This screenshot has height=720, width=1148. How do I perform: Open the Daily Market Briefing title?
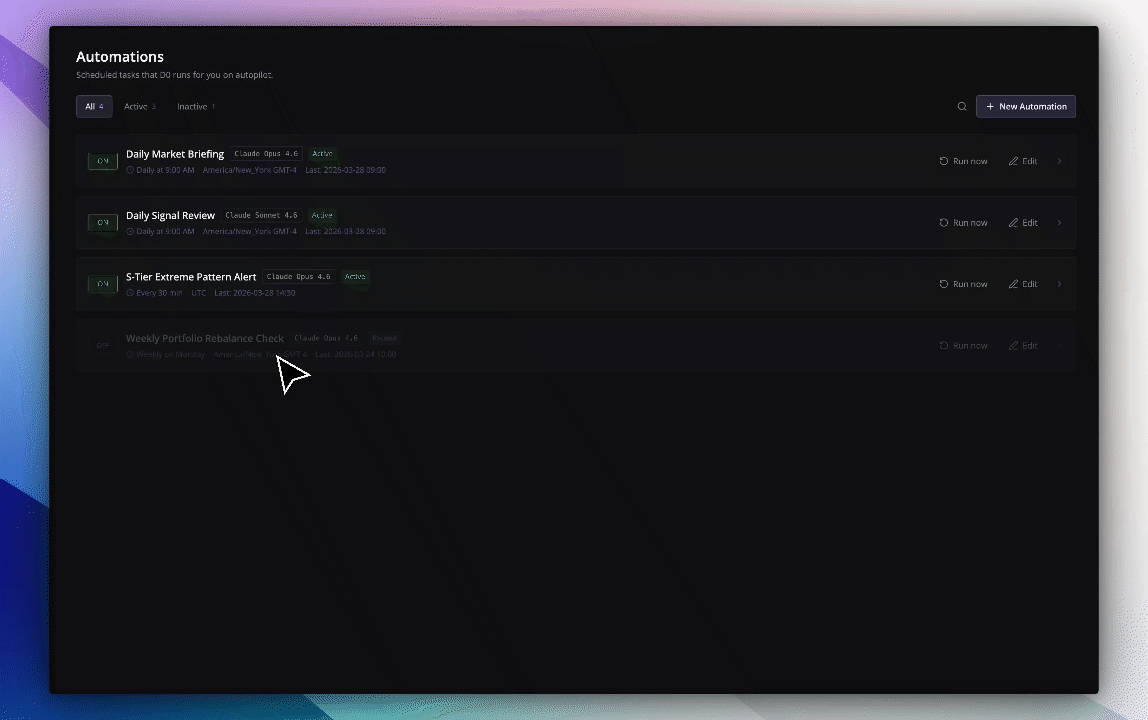pos(175,154)
